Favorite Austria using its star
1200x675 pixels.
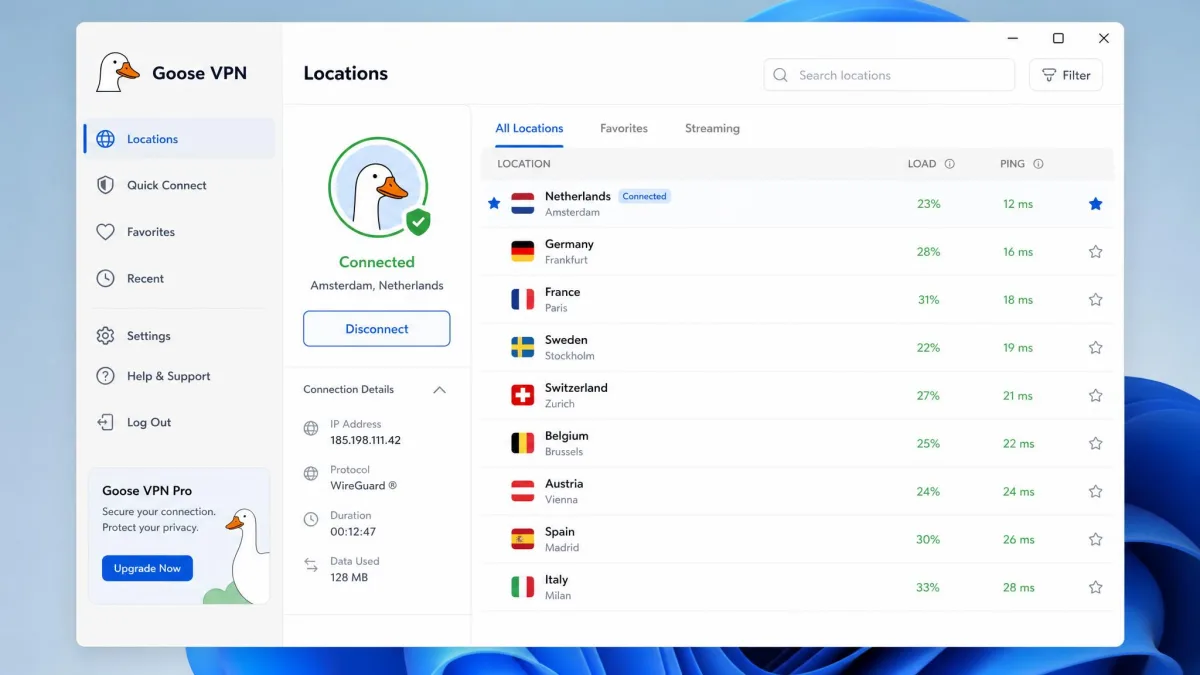(1095, 492)
